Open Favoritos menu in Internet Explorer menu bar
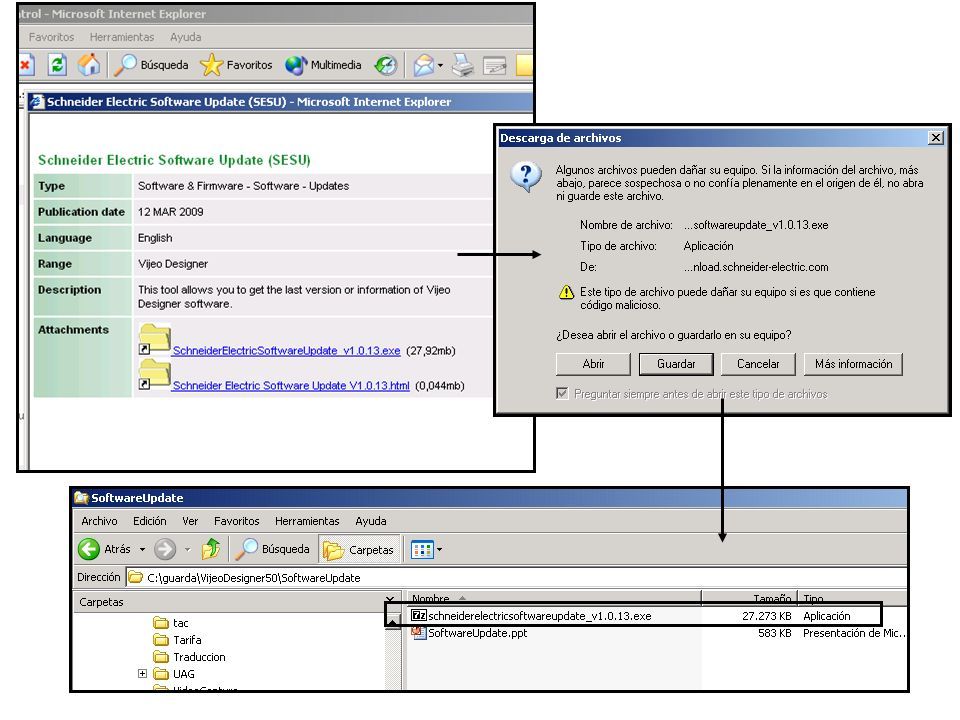Screen dimensions: 960x720 pyautogui.click(x=51, y=37)
